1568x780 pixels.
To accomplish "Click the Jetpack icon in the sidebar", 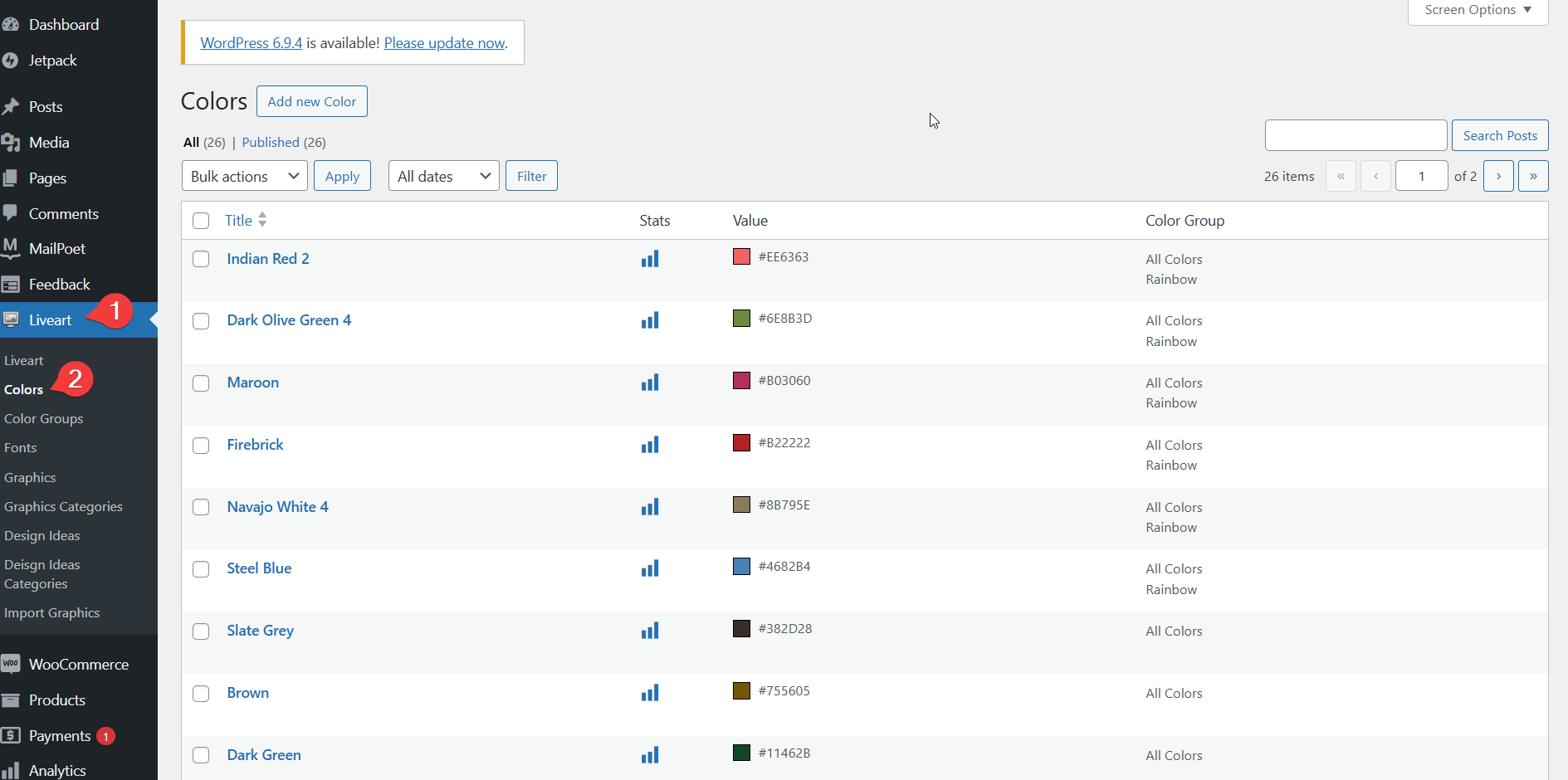I will tap(12, 60).
